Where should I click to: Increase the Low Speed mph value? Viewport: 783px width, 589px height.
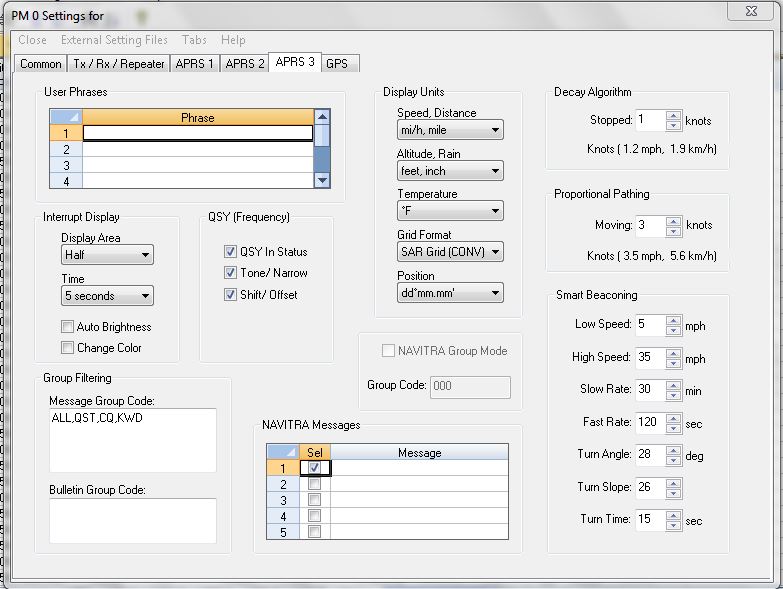[x=673, y=319]
